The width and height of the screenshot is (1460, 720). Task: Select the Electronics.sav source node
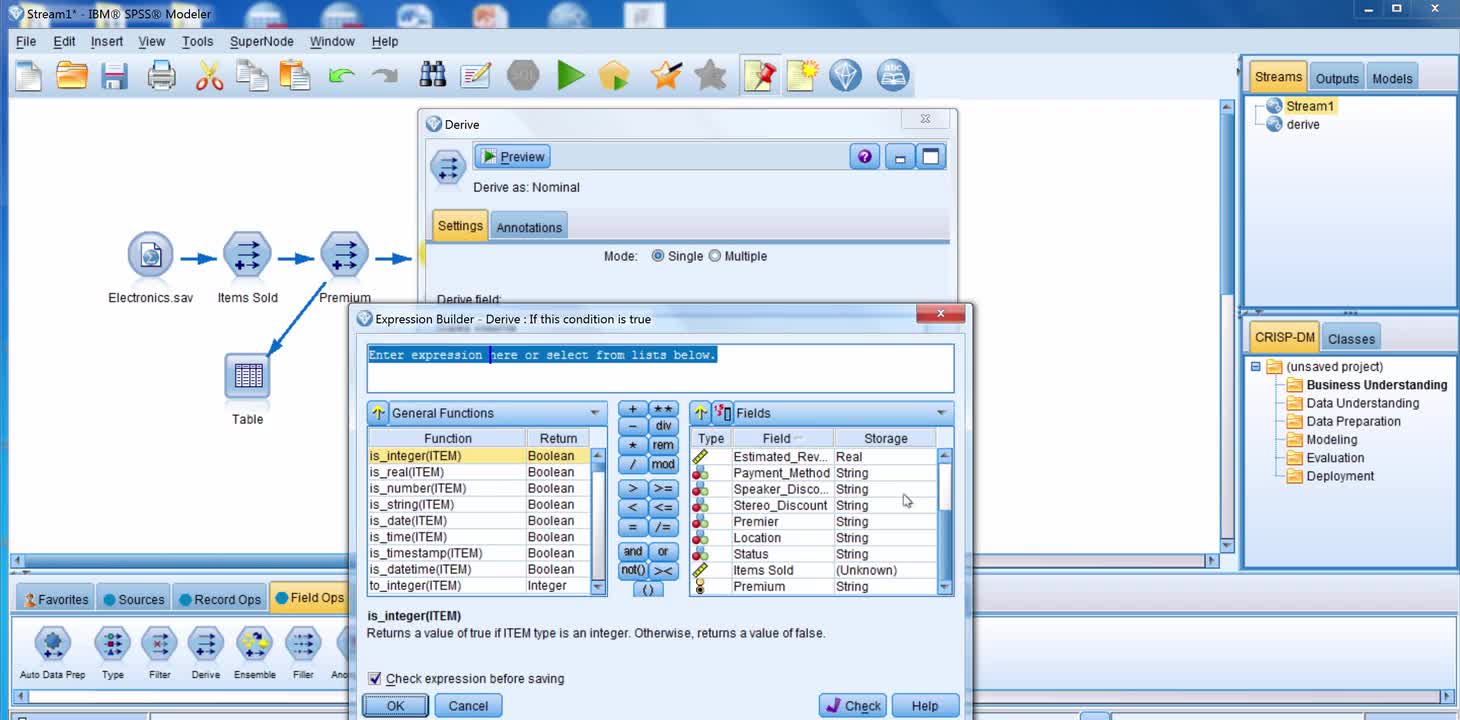pos(150,257)
